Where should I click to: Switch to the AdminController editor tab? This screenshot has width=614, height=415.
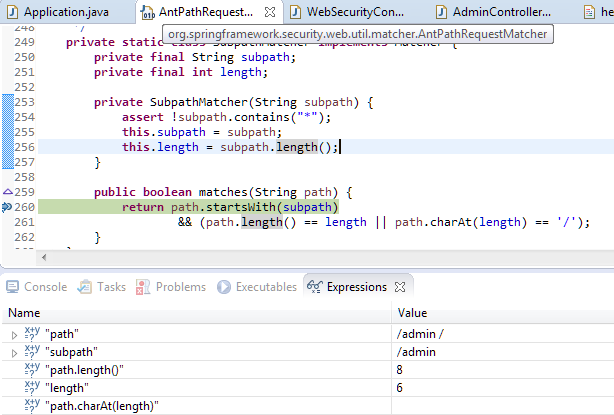coord(501,13)
